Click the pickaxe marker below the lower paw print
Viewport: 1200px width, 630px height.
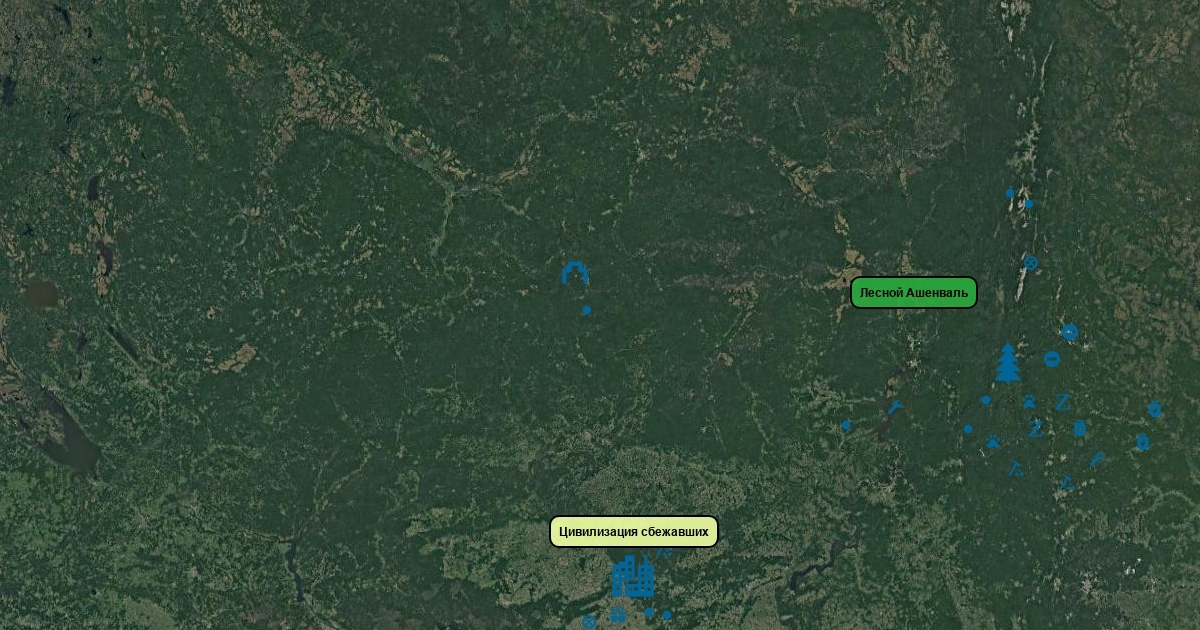tap(1016, 468)
